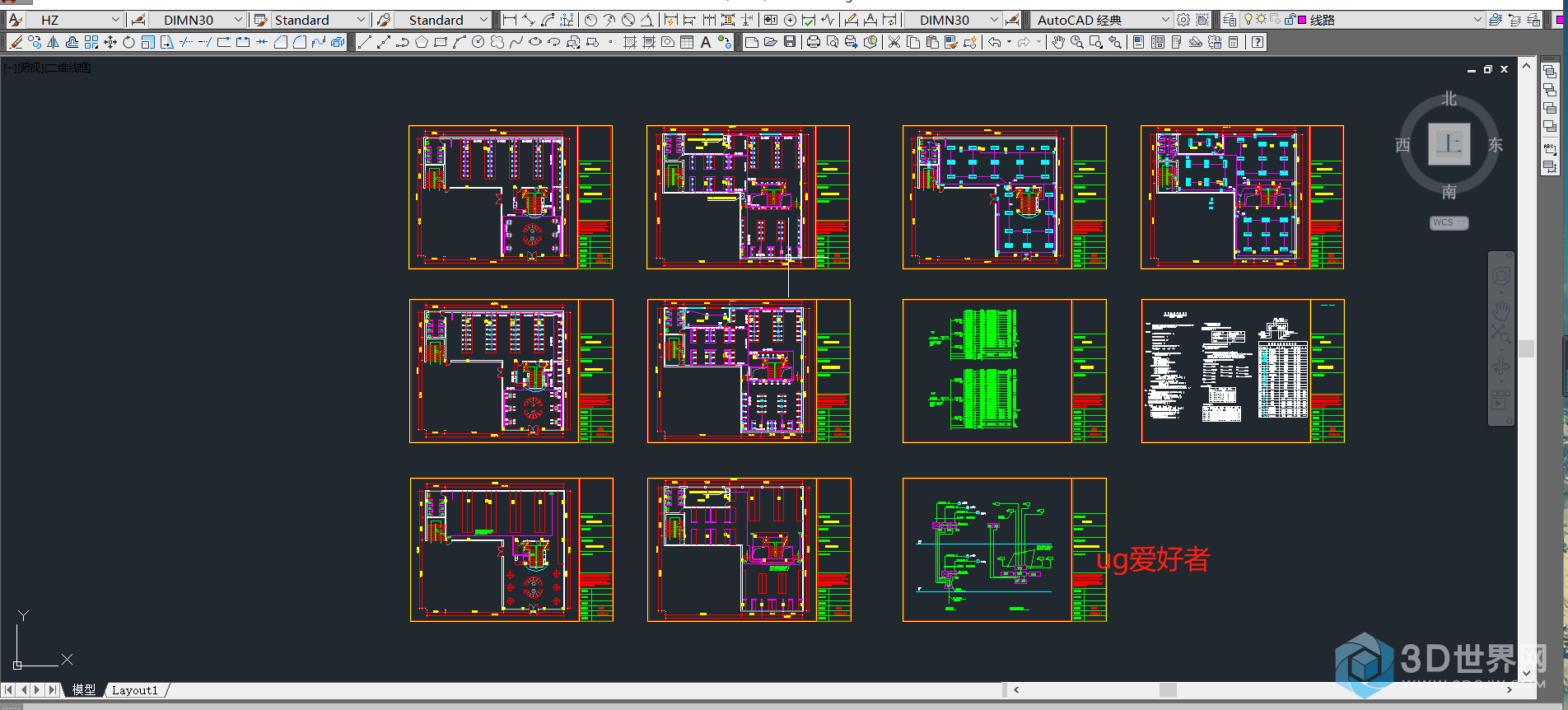Select the Line draw tool

click(365, 42)
